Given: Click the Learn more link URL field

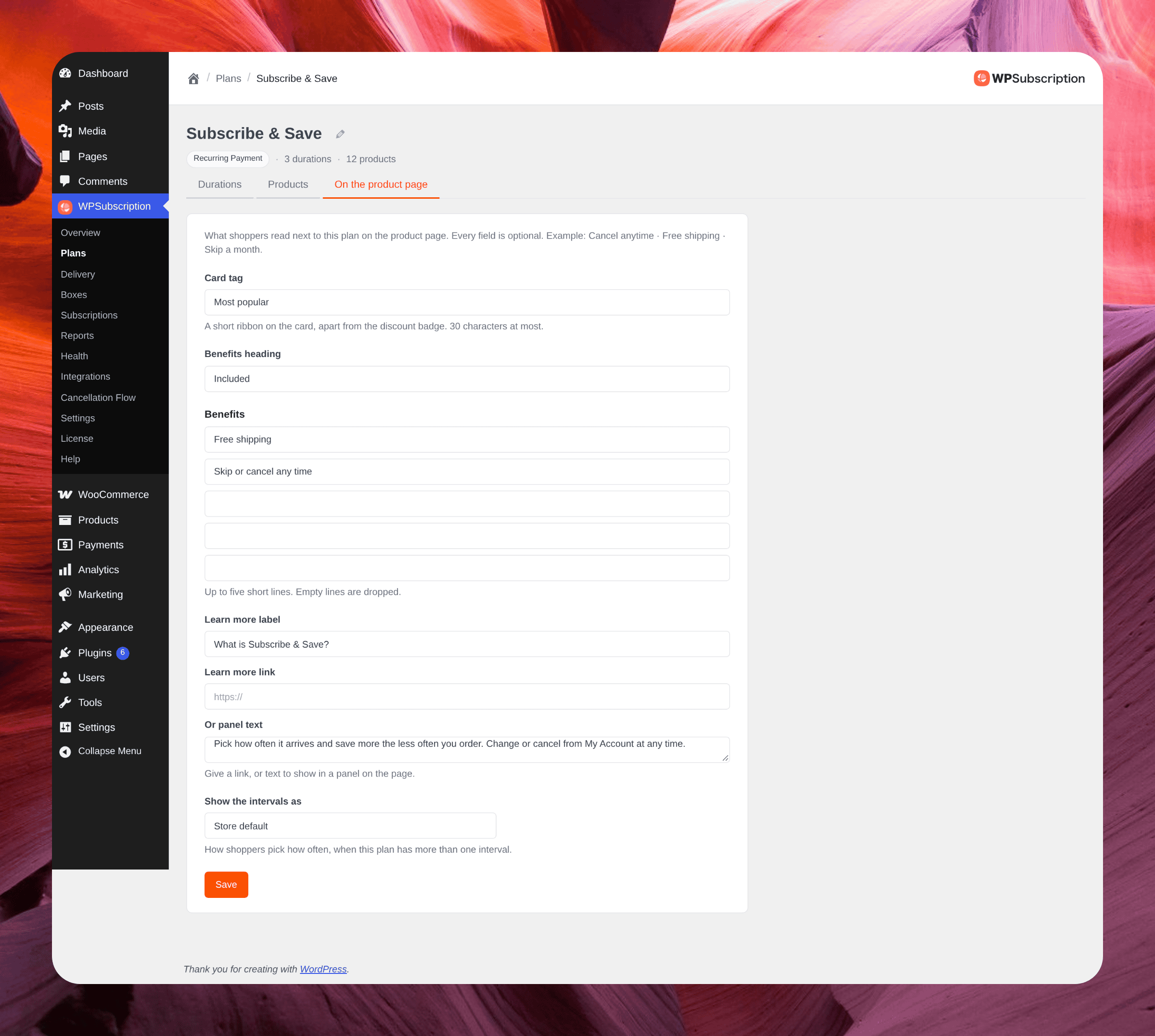Looking at the screenshot, I should click(467, 697).
